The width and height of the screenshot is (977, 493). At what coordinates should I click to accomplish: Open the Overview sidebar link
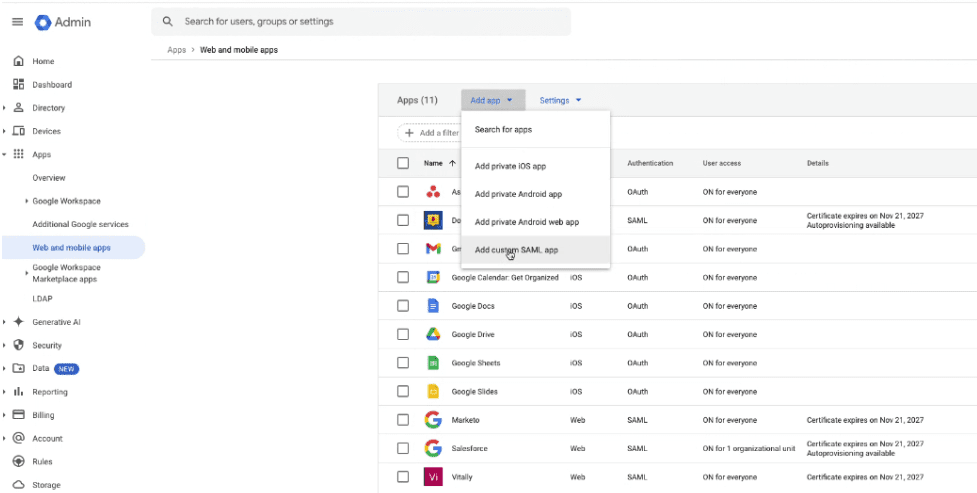(49, 178)
